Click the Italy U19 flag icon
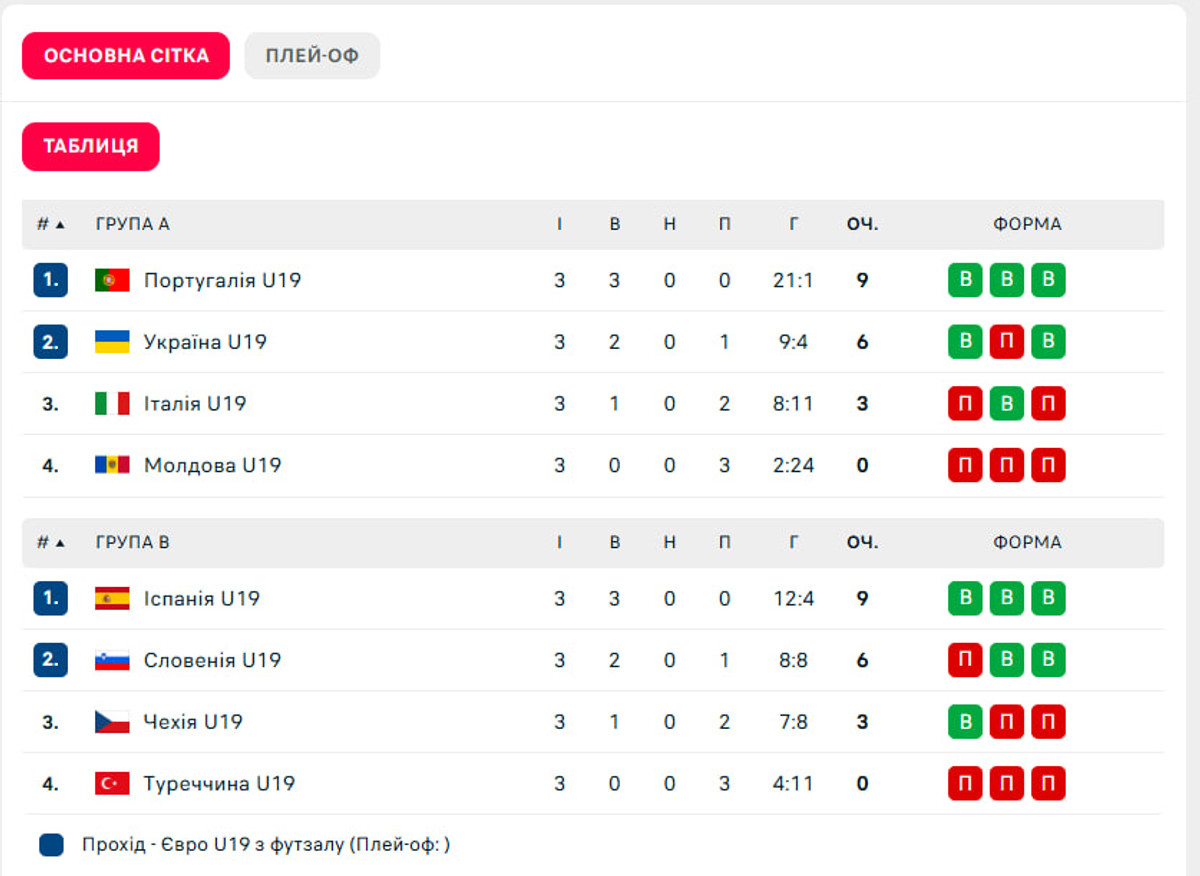Viewport: 1200px width, 876px height. 112,404
